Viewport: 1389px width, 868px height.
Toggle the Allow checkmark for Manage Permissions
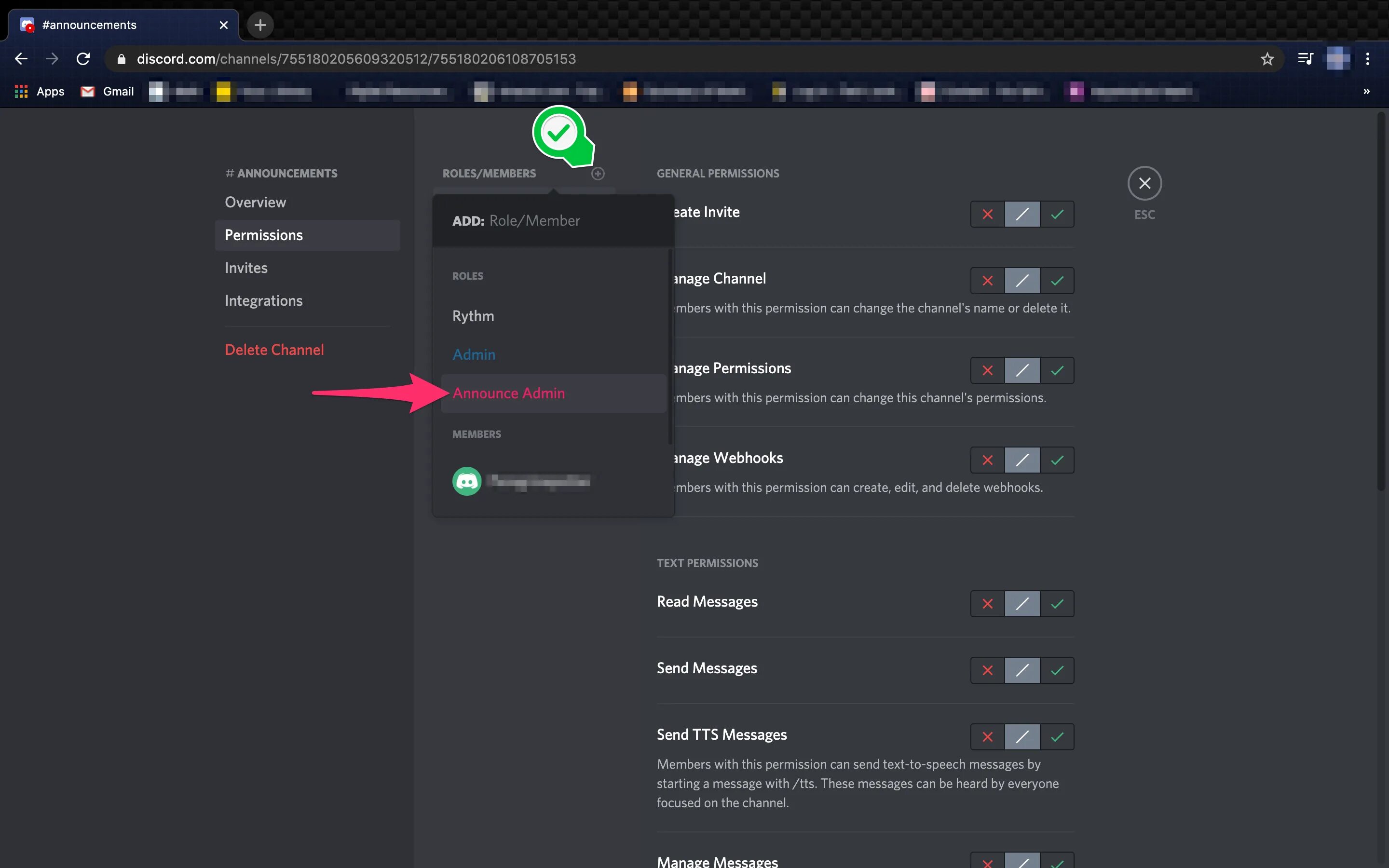[1057, 370]
